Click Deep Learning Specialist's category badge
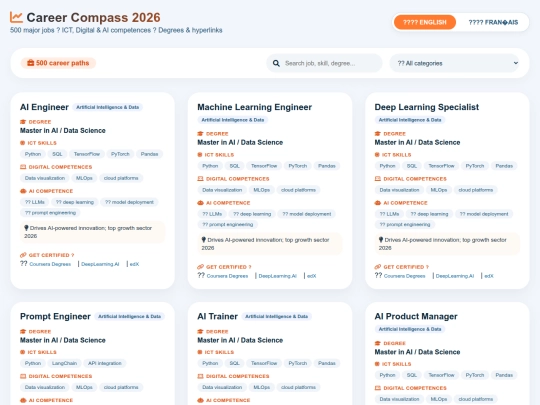This screenshot has width=540, height=405. coord(410,120)
